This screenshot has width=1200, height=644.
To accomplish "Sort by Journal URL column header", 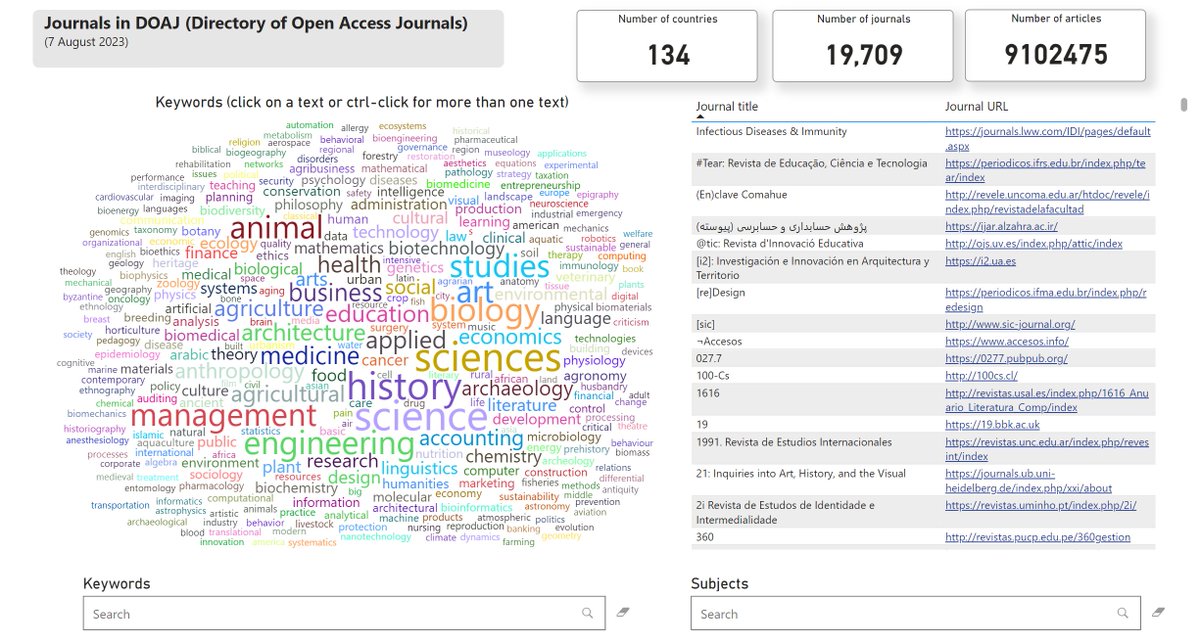I will [x=977, y=106].
